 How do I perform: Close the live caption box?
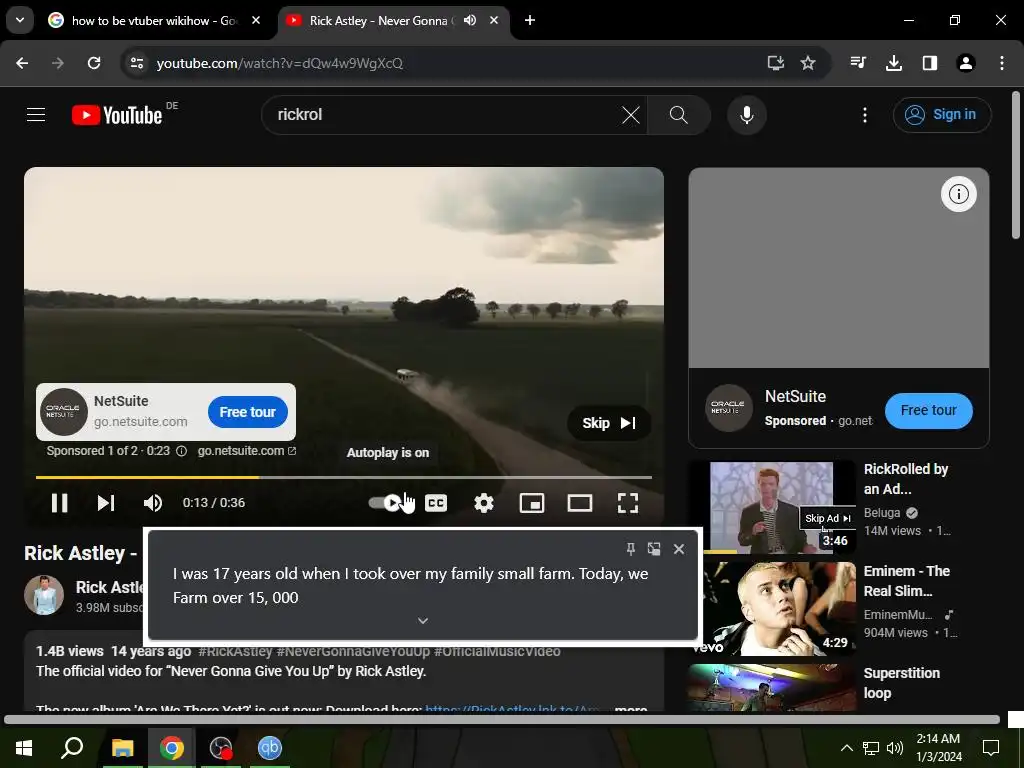coord(679,549)
